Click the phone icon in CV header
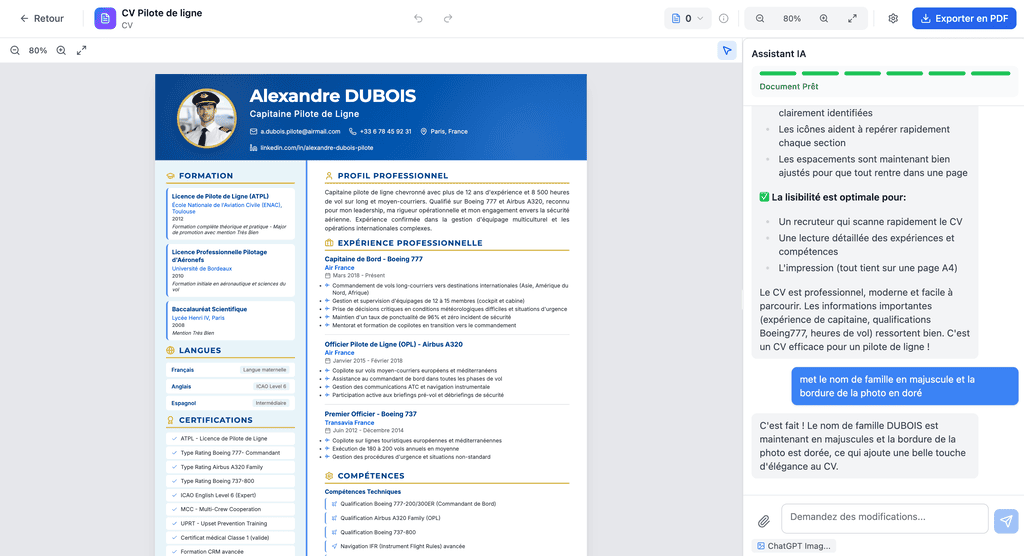This screenshot has height=556, width=1024. 353,131
